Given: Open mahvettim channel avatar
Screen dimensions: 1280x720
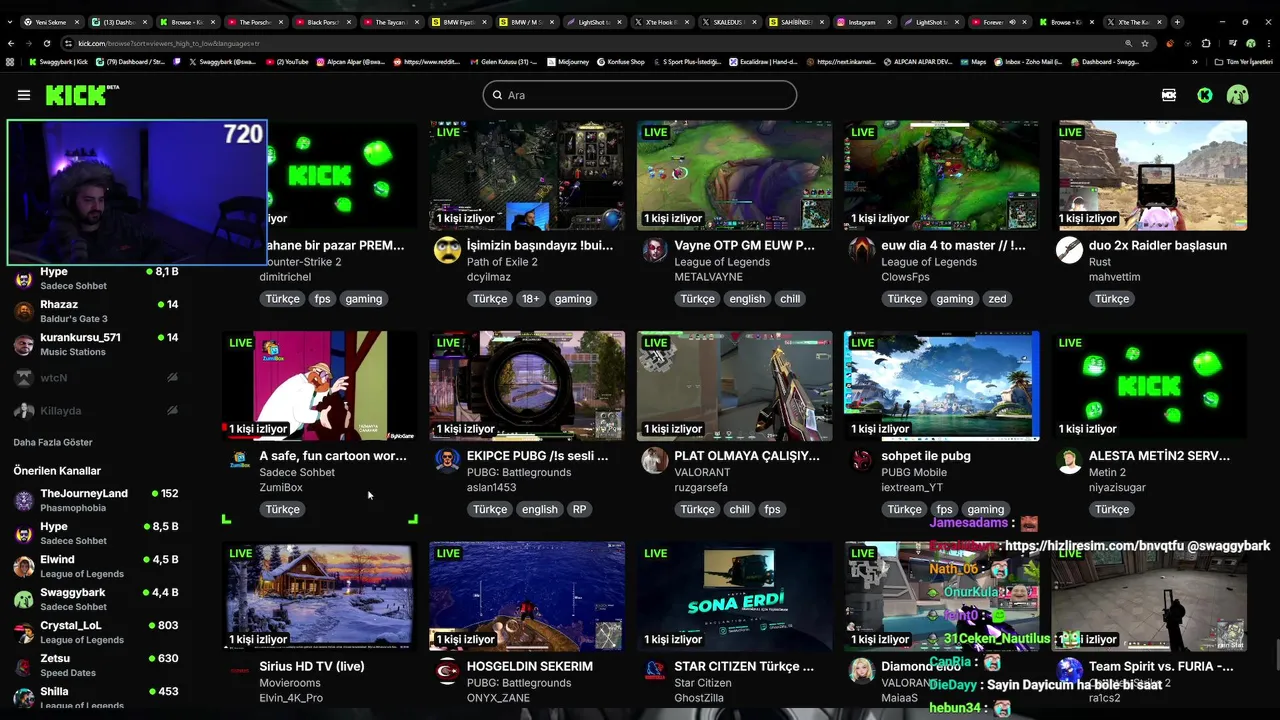Looking at the screenshot, I should click(x=1069, y=250).
